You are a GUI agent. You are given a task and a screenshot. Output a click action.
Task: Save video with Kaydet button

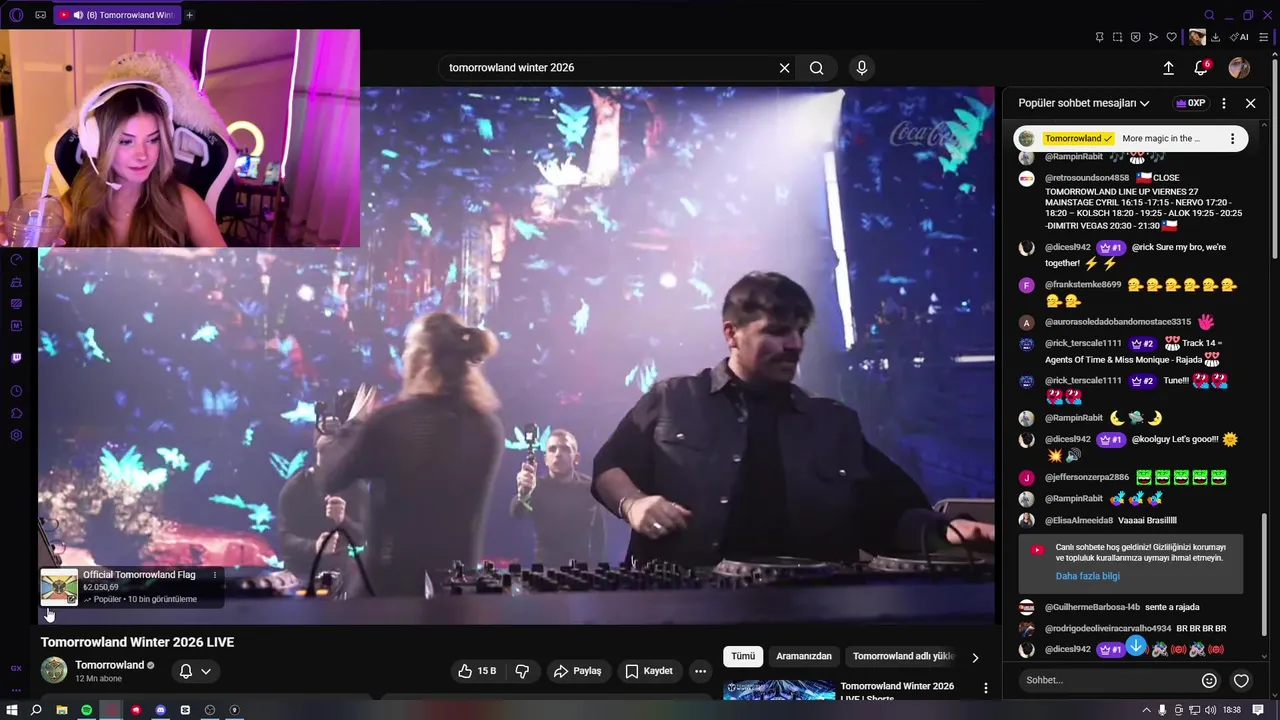(x=649, y=671)
